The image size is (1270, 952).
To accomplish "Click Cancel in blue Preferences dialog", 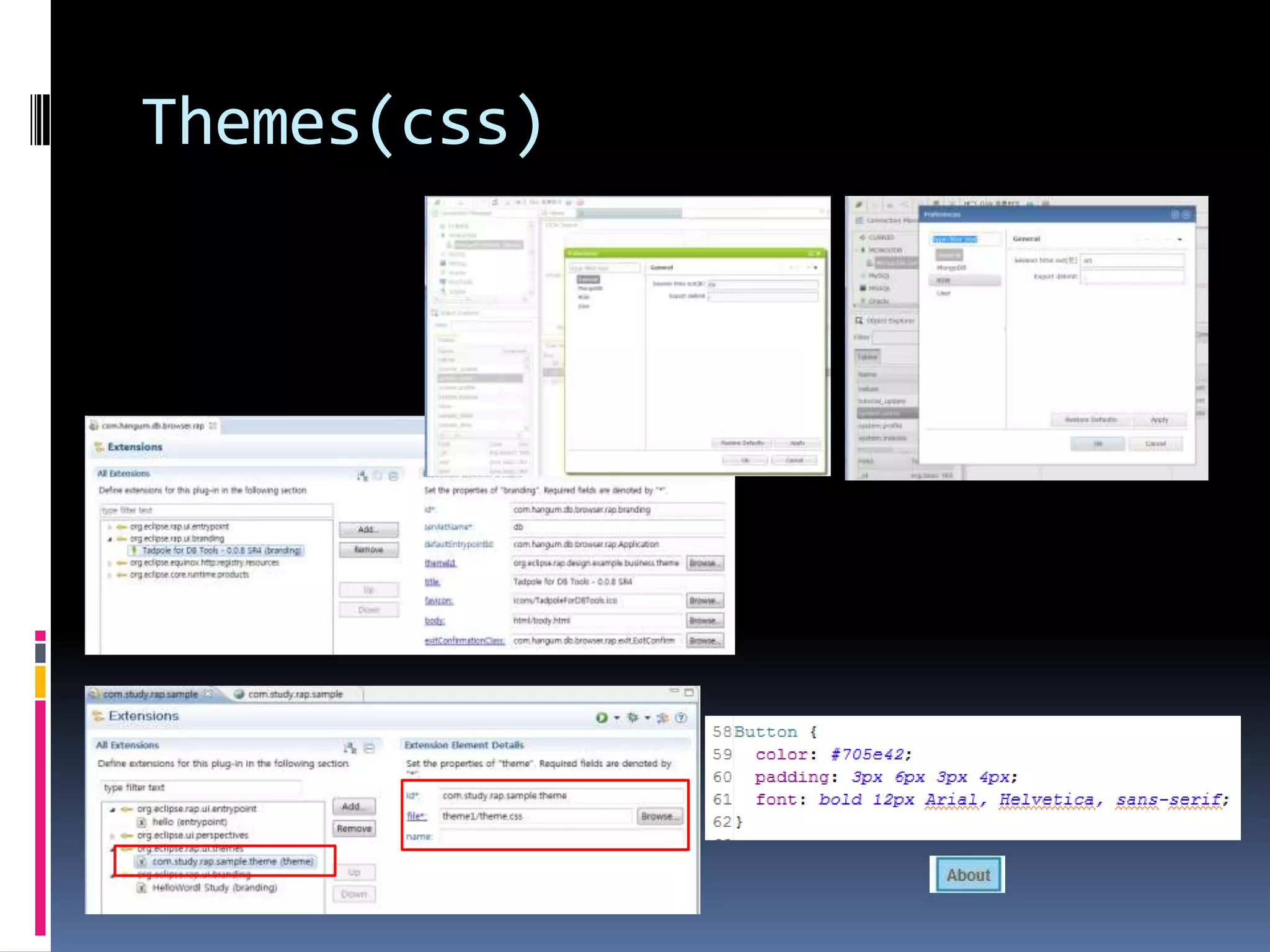I will (1155, 444).
